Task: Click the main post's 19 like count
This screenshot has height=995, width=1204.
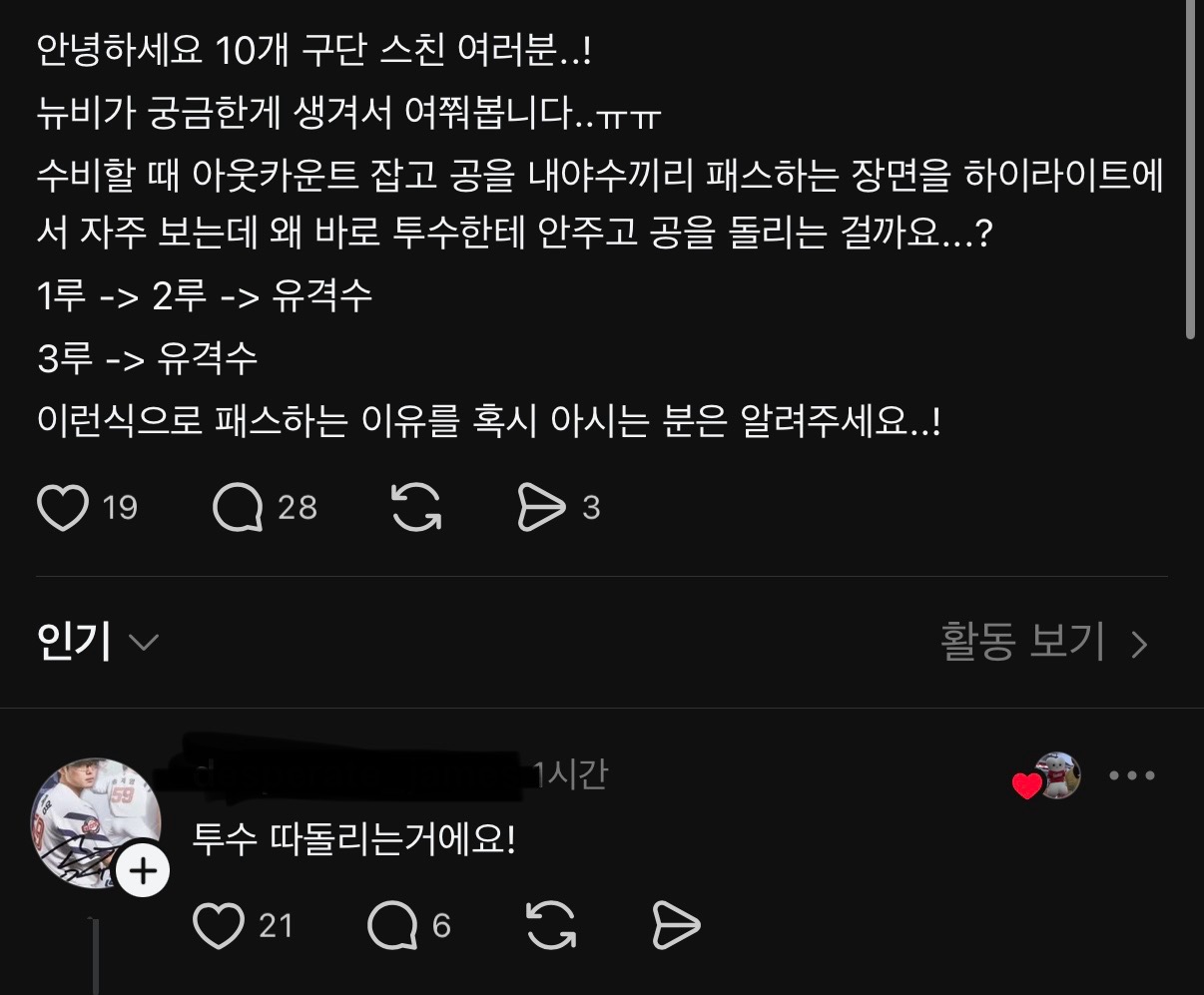Action: coord(120,508)
